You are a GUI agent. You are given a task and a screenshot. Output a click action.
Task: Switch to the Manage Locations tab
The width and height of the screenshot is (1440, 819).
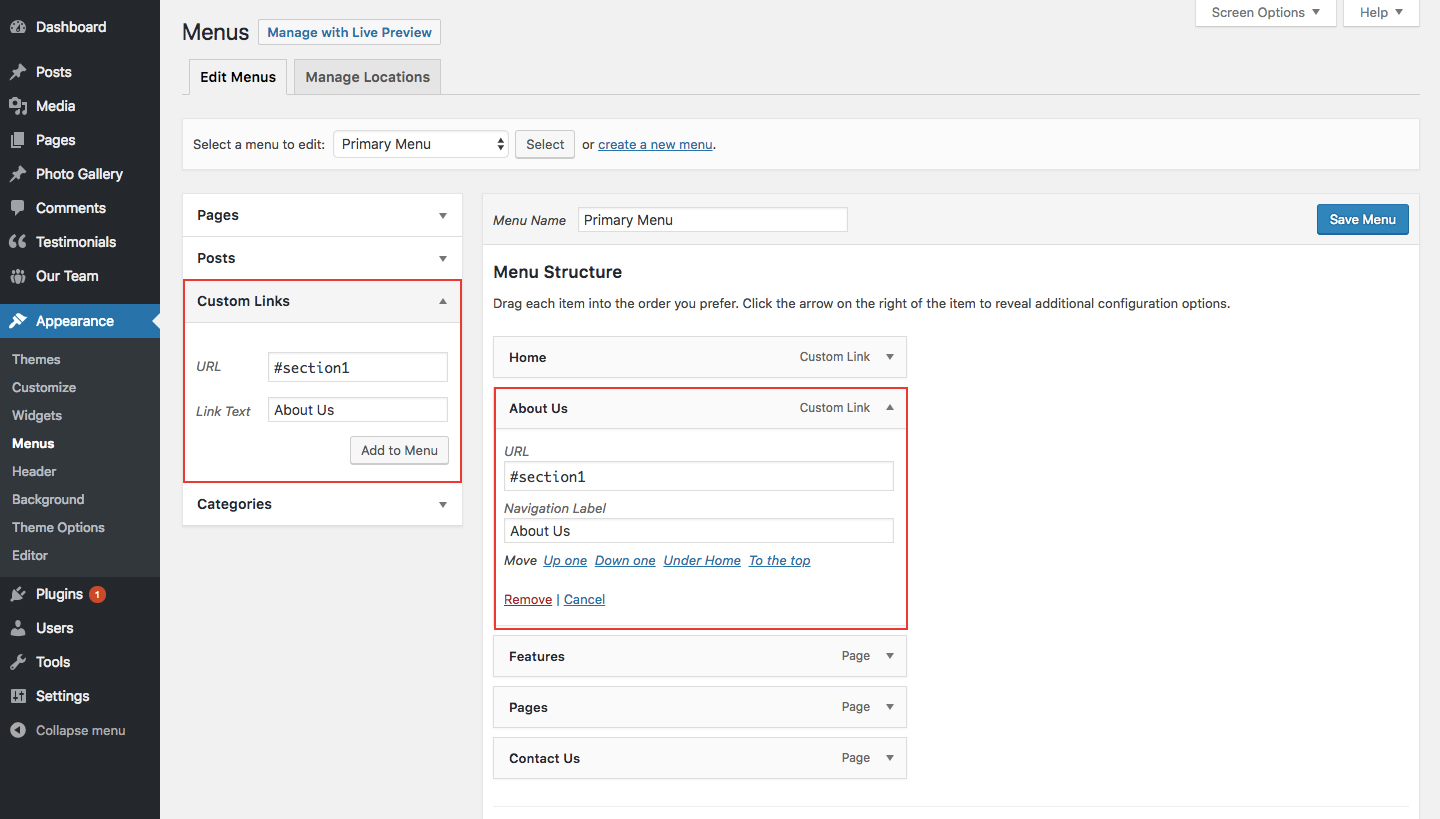point(367,77)
